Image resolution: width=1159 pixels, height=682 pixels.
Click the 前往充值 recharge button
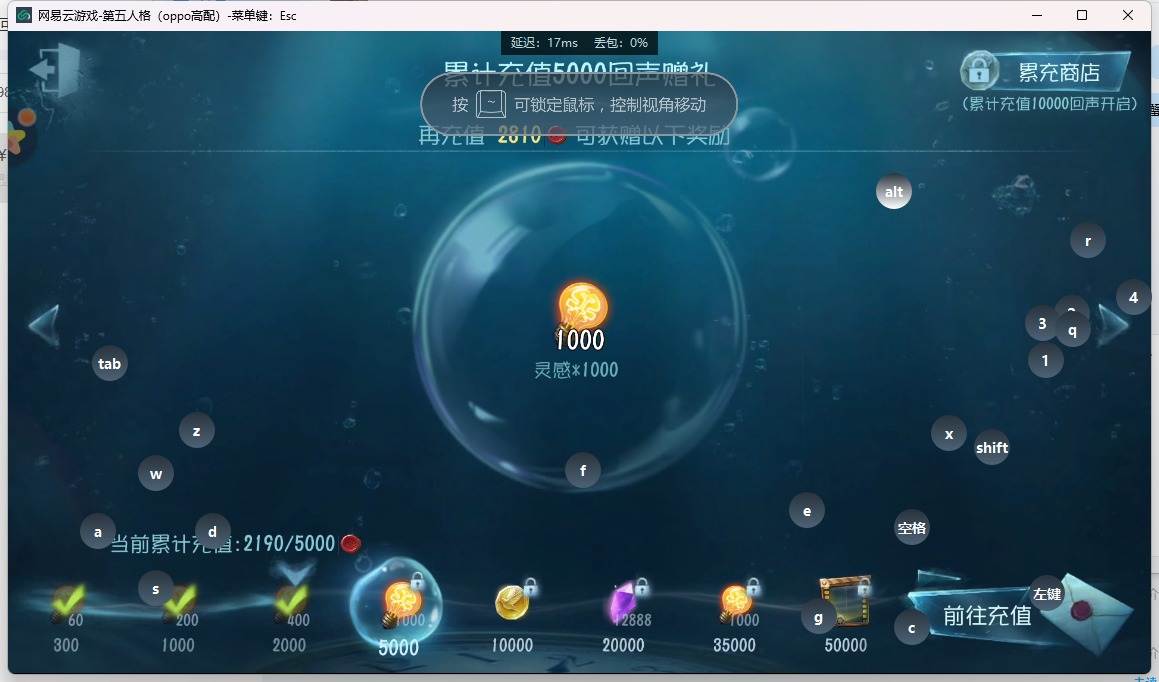(986, 615)
